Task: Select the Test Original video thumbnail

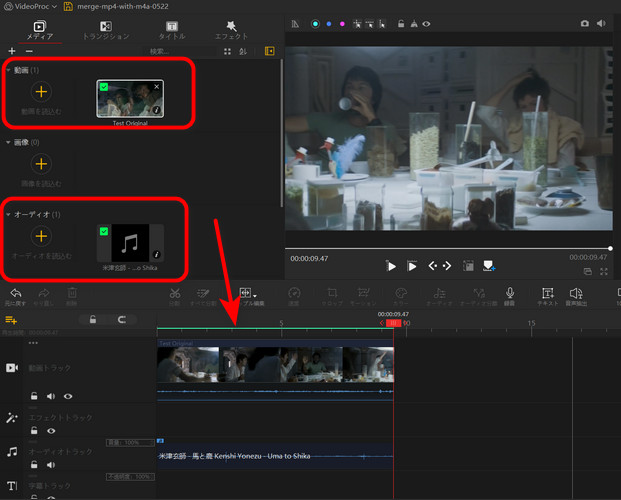Action: [x=130, y=99]
